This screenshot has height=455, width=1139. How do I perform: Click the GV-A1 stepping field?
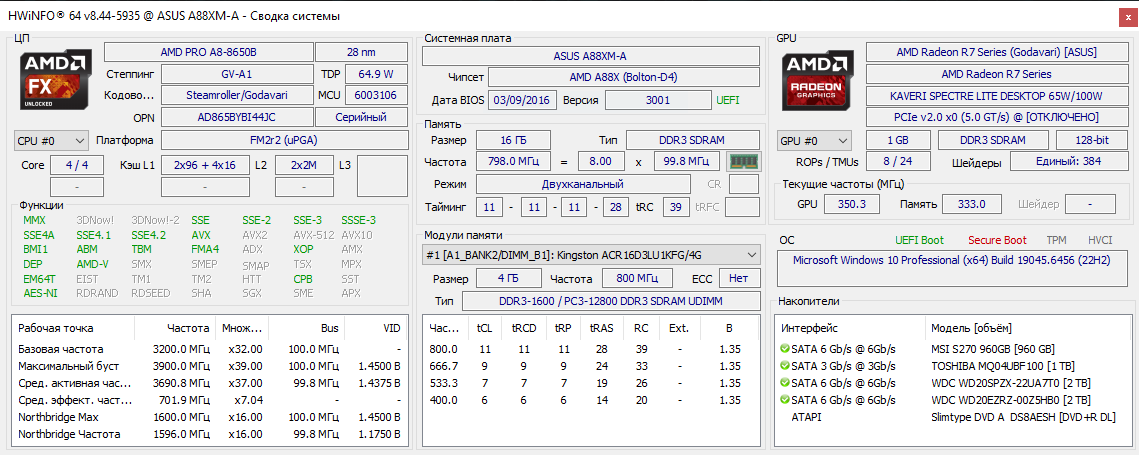[x=236, y=74]
